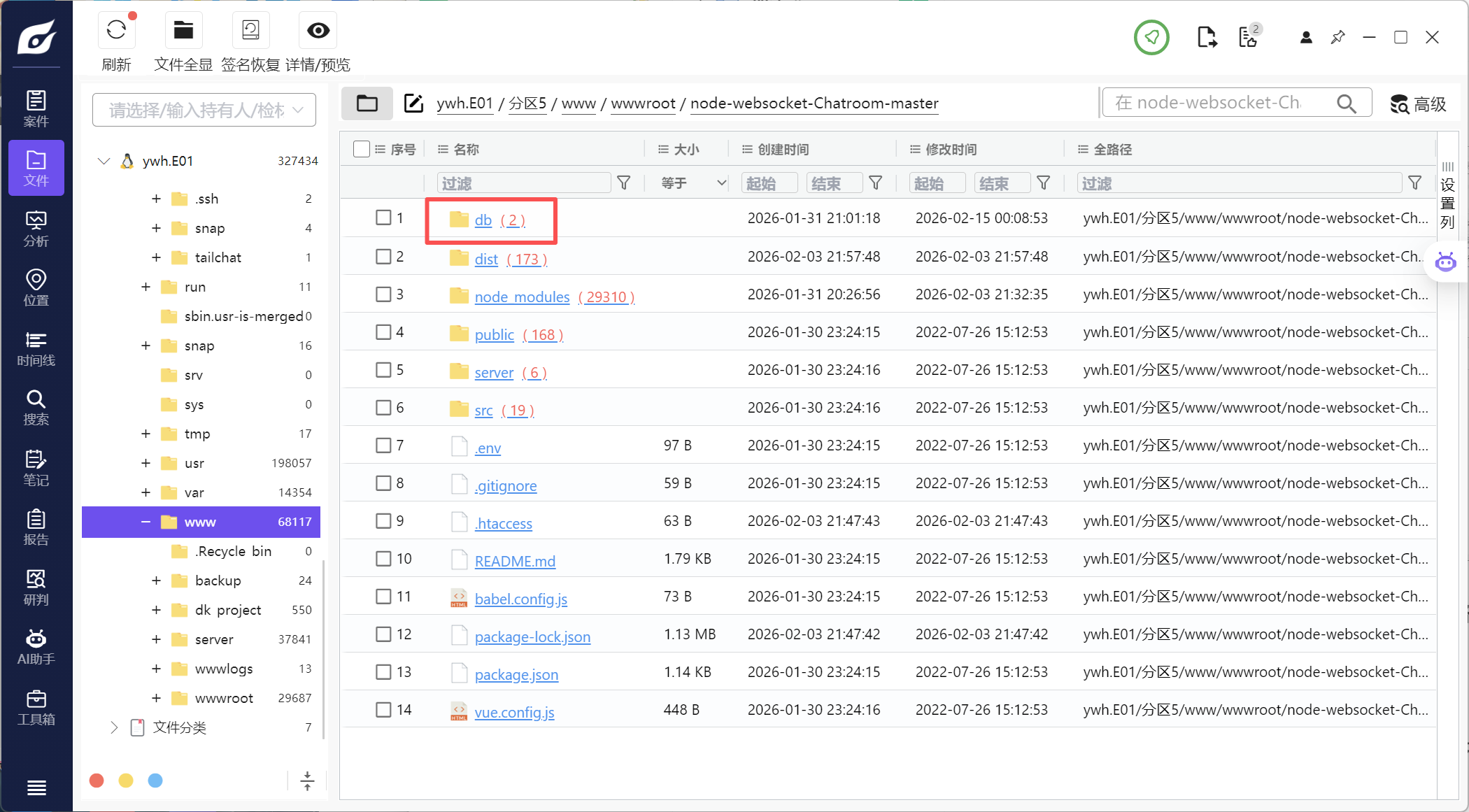
Task: Click the edit path pencil icon
Action: [x=414, y=104]
